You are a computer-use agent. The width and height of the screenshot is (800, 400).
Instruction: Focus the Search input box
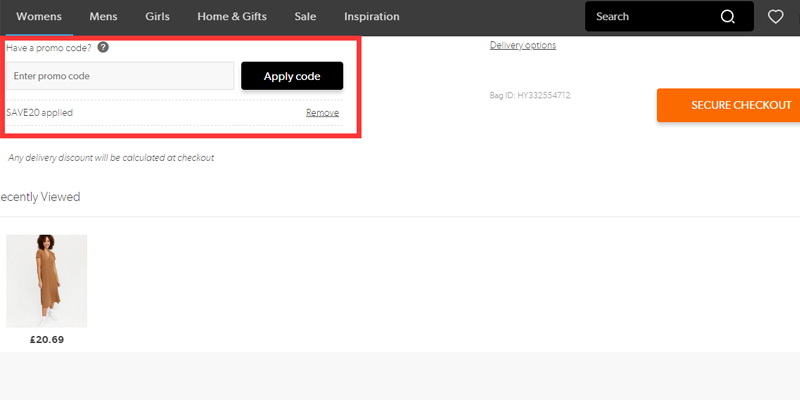pyautogui.click(x=650, y=16)
